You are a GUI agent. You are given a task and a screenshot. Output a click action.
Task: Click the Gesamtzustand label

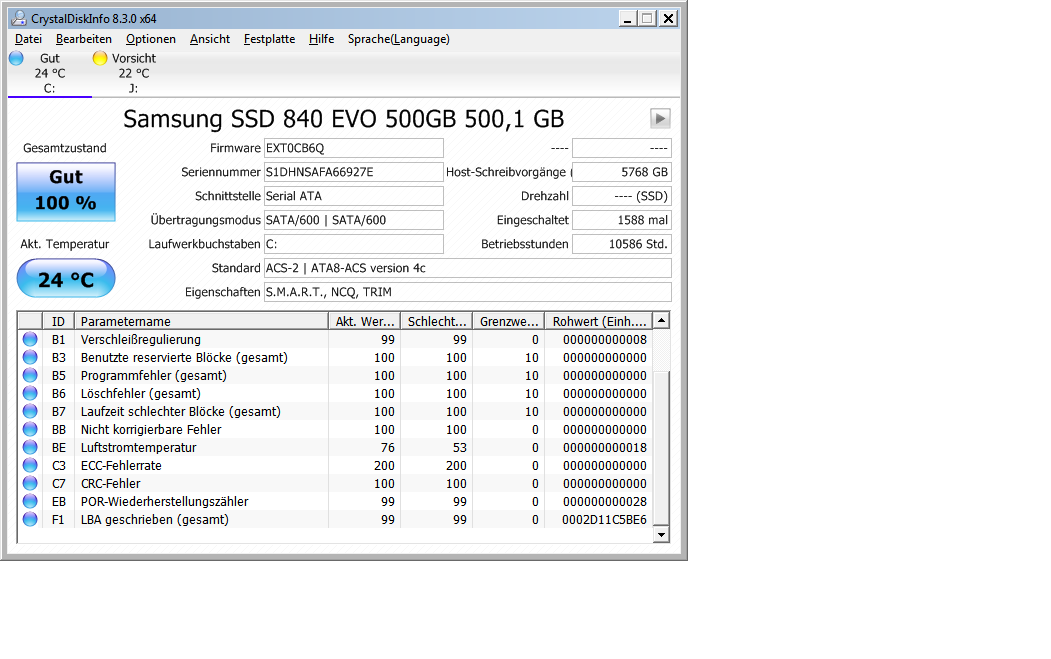tap(65, 148)
